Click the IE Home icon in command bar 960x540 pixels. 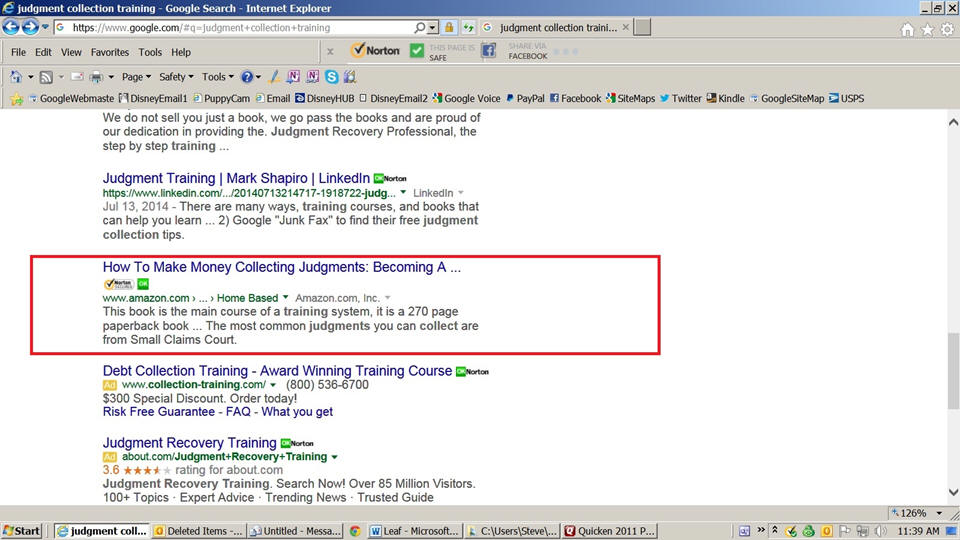(16, 77)
